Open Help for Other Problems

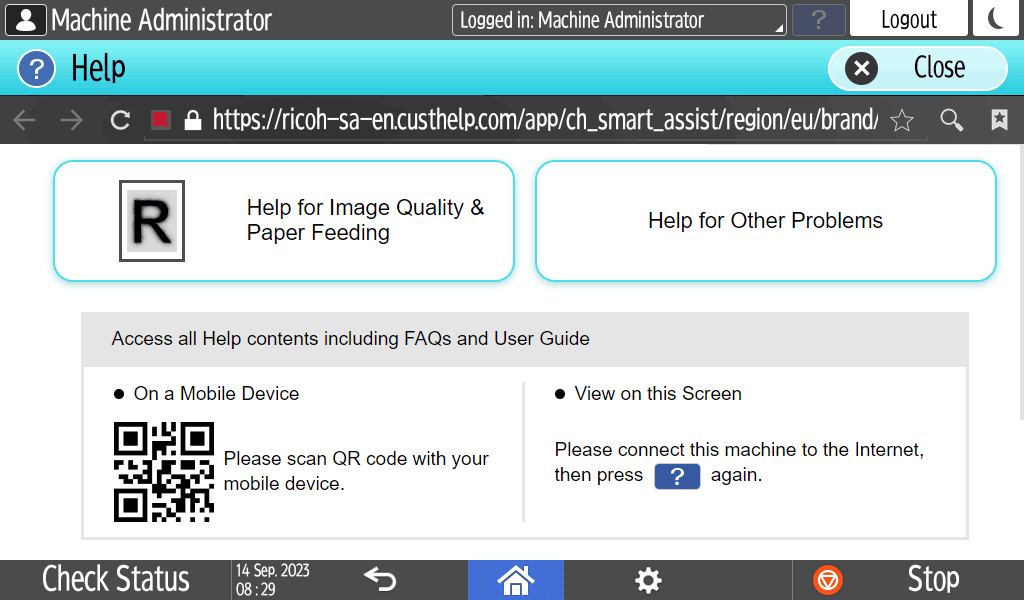[x=765, y=221]
